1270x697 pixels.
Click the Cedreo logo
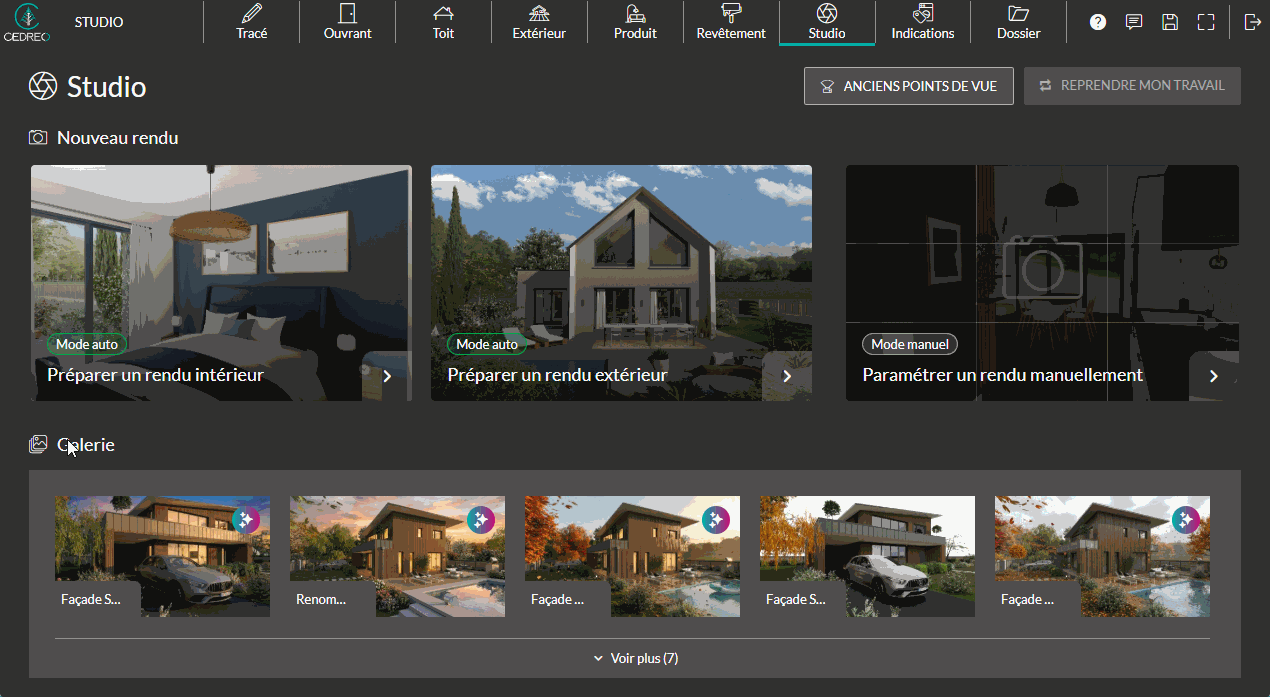click(27, 22)
